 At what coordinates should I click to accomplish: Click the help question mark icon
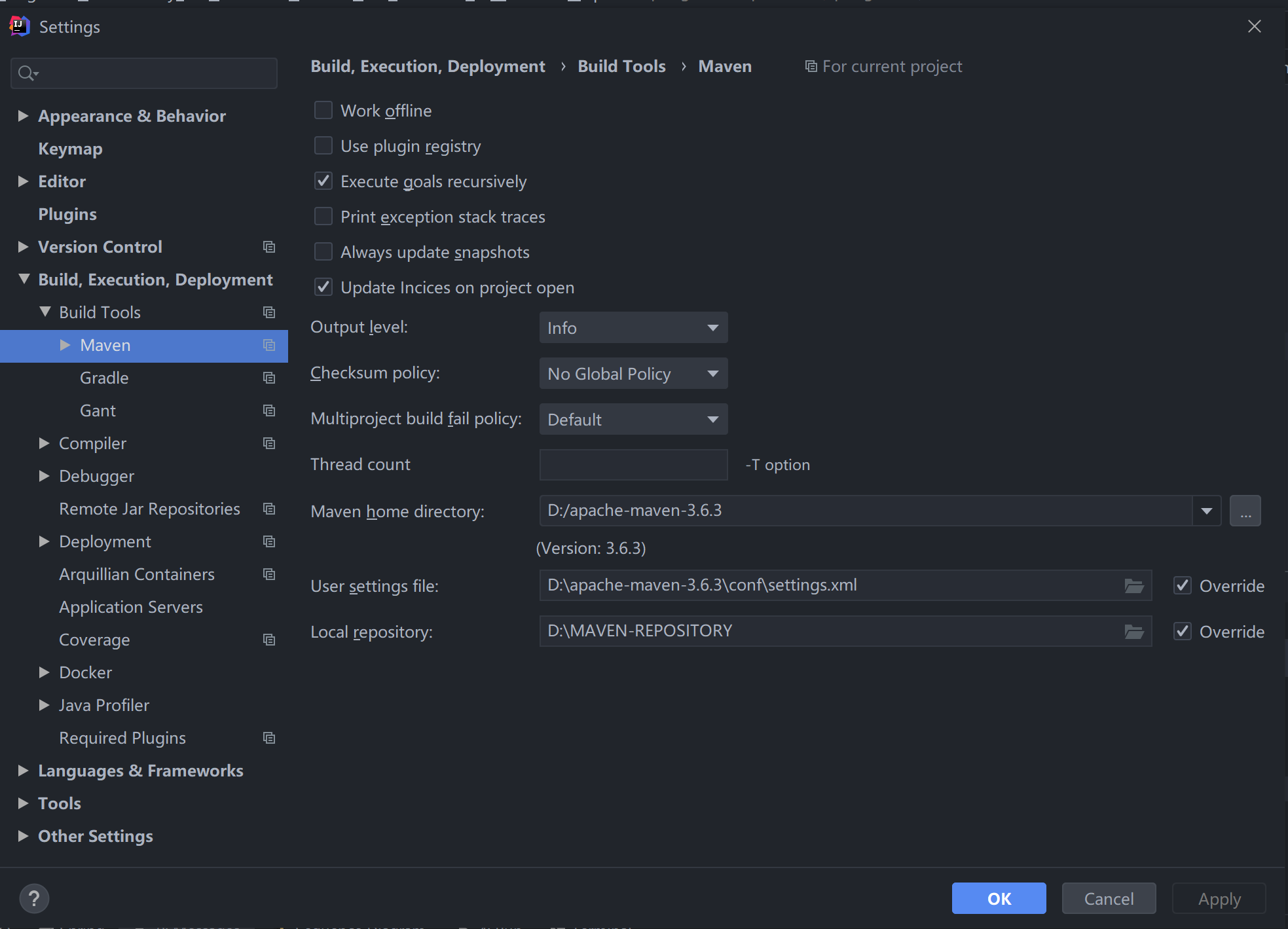pyautogui.click(x=34, y=897)
